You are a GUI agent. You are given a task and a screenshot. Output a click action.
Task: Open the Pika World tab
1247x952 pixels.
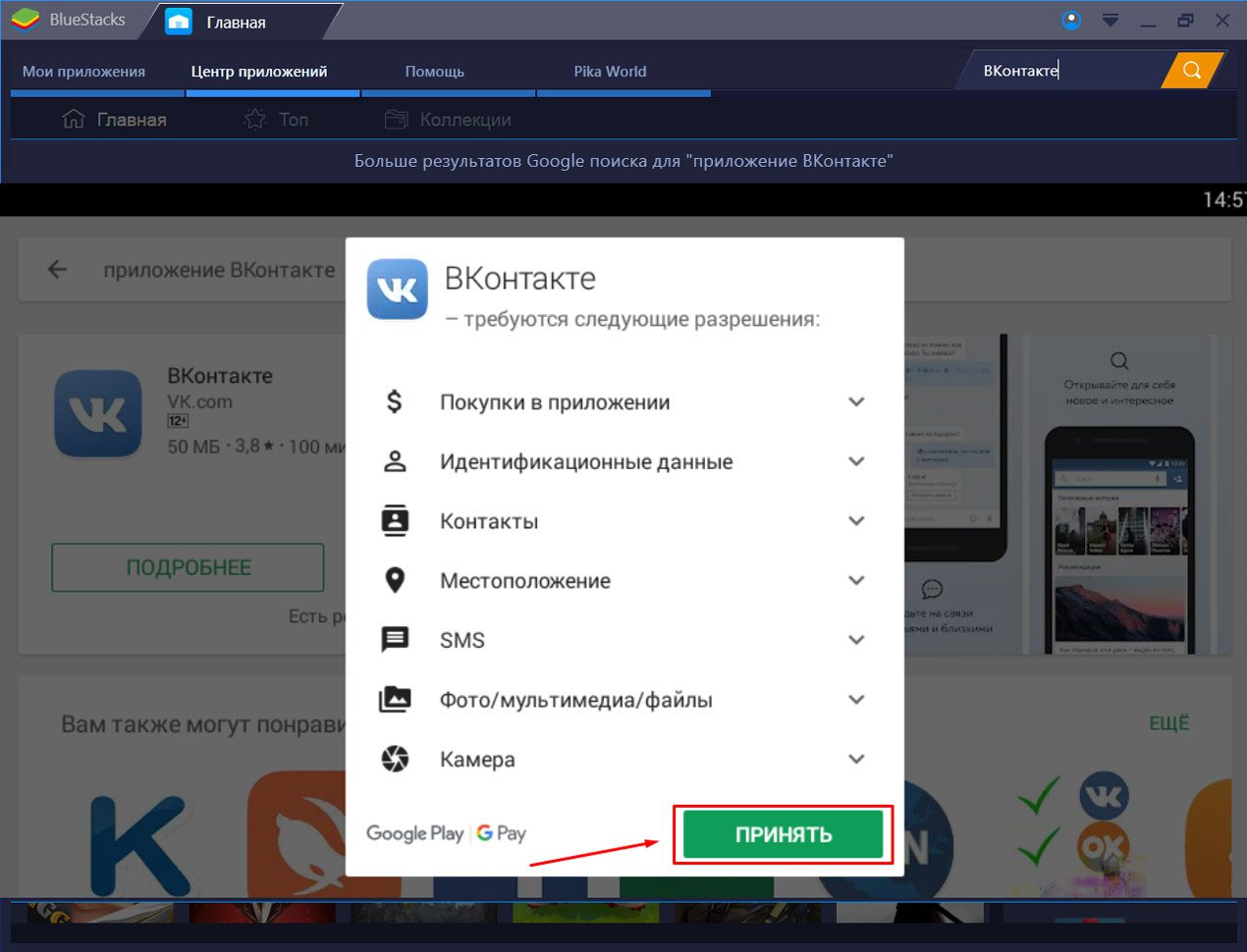coord(610,72)
